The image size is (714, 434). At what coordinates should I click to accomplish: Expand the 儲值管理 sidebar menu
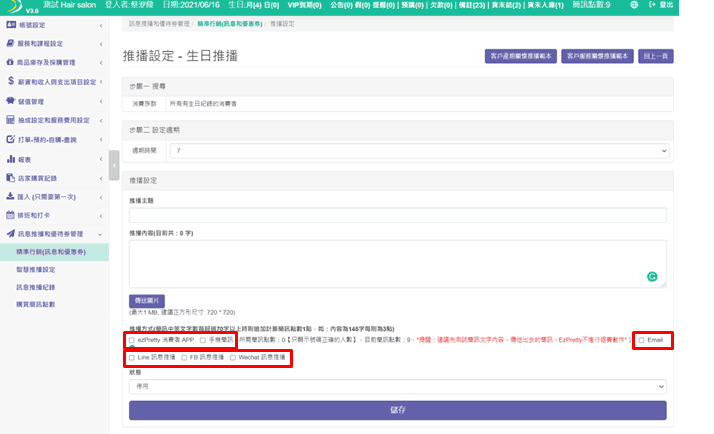(x=55, y=101)
